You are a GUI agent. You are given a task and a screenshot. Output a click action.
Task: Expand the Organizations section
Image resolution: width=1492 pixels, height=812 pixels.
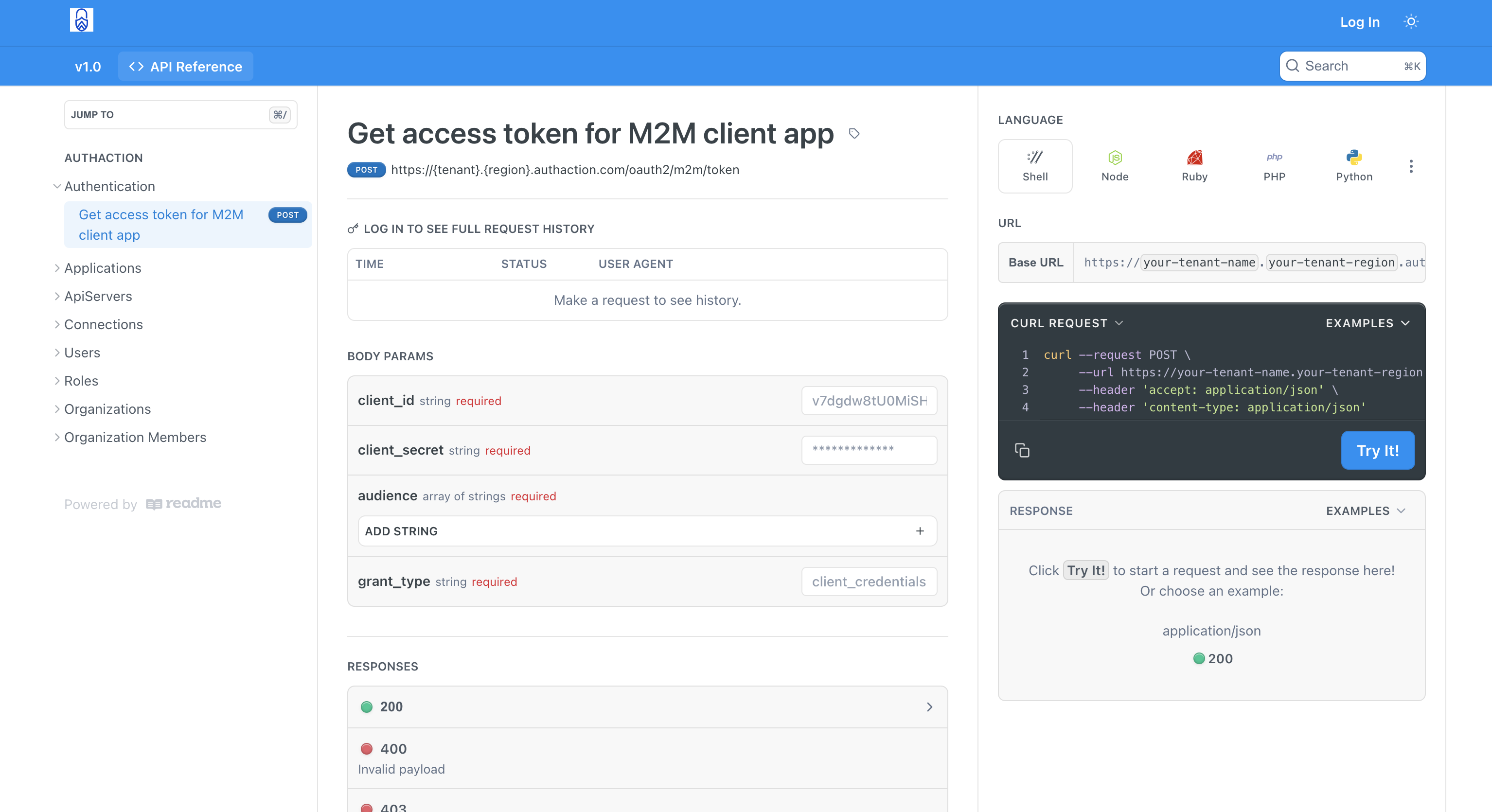pyautogui.click(x=57, y=409)
